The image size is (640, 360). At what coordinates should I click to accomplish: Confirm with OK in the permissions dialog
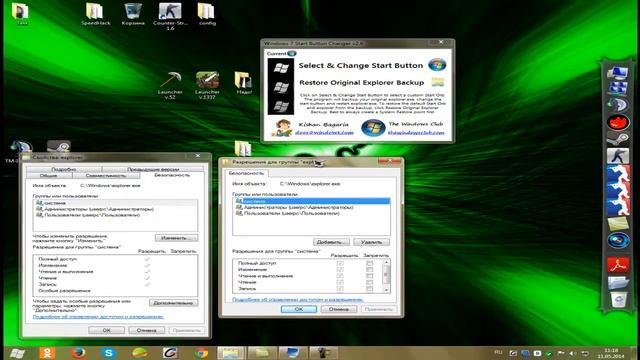tap(299, 309)
